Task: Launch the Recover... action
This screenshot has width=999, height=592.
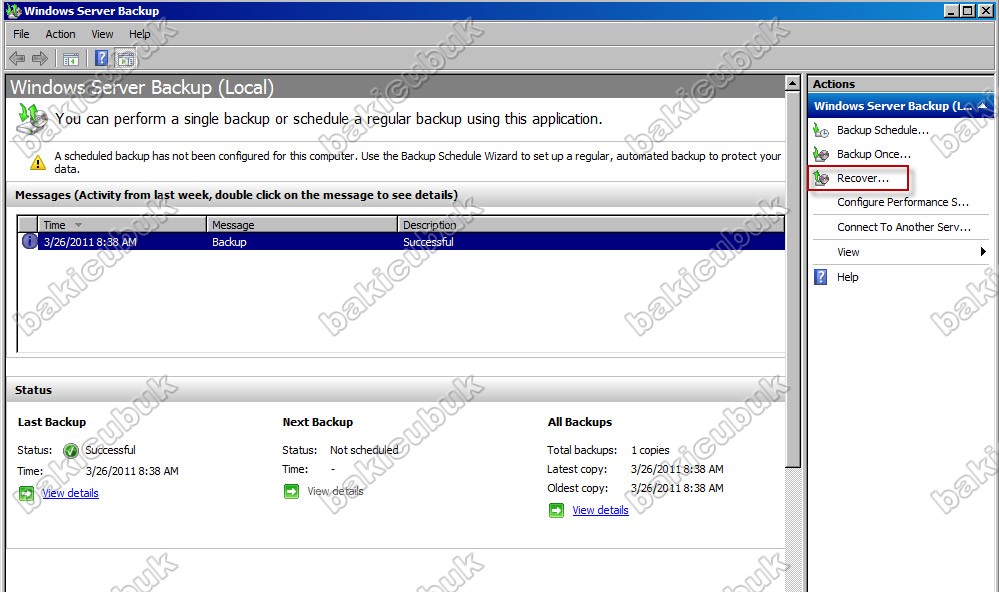Action: 863,178
